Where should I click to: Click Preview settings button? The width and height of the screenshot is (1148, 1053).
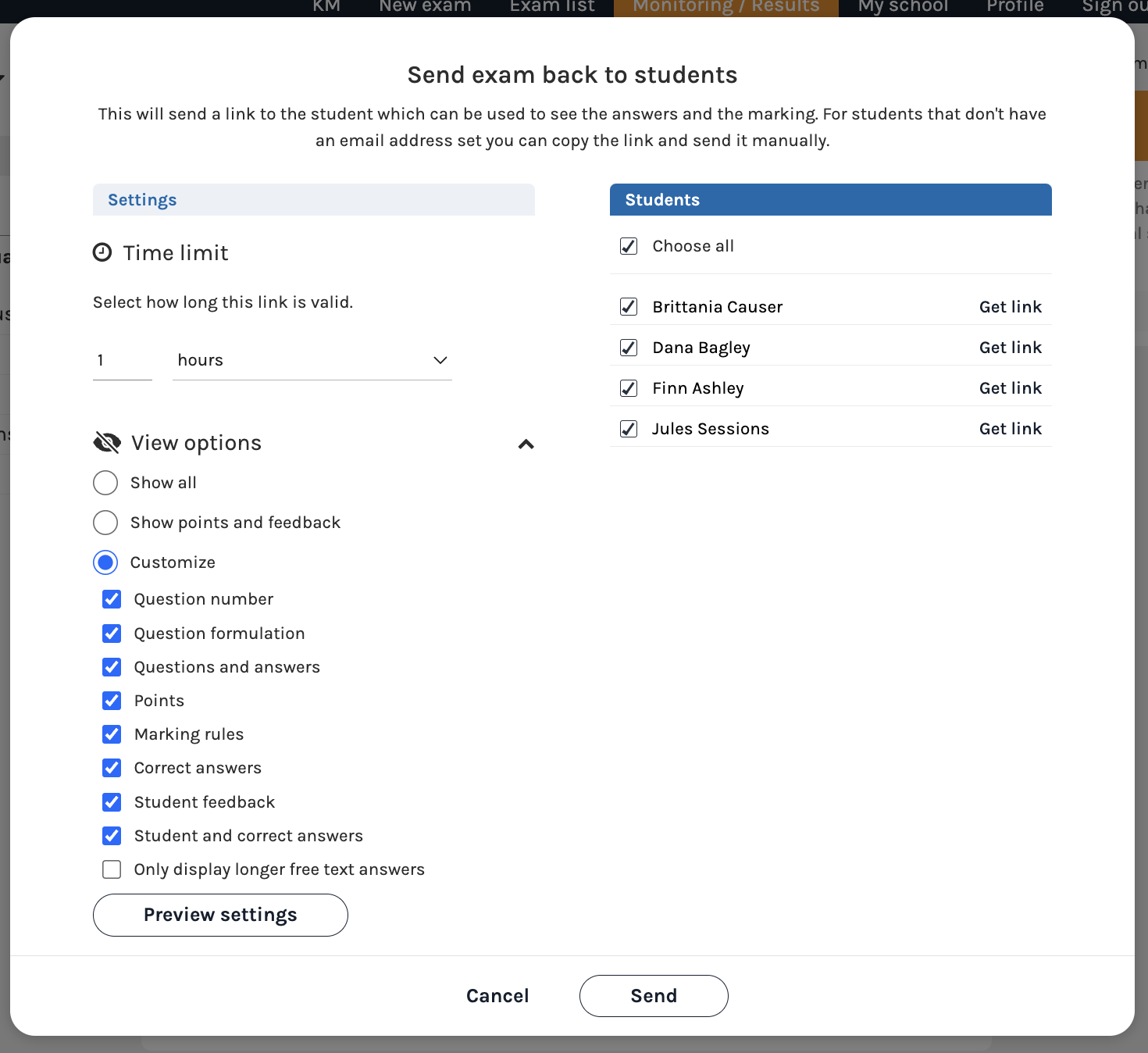click(219, 915)
